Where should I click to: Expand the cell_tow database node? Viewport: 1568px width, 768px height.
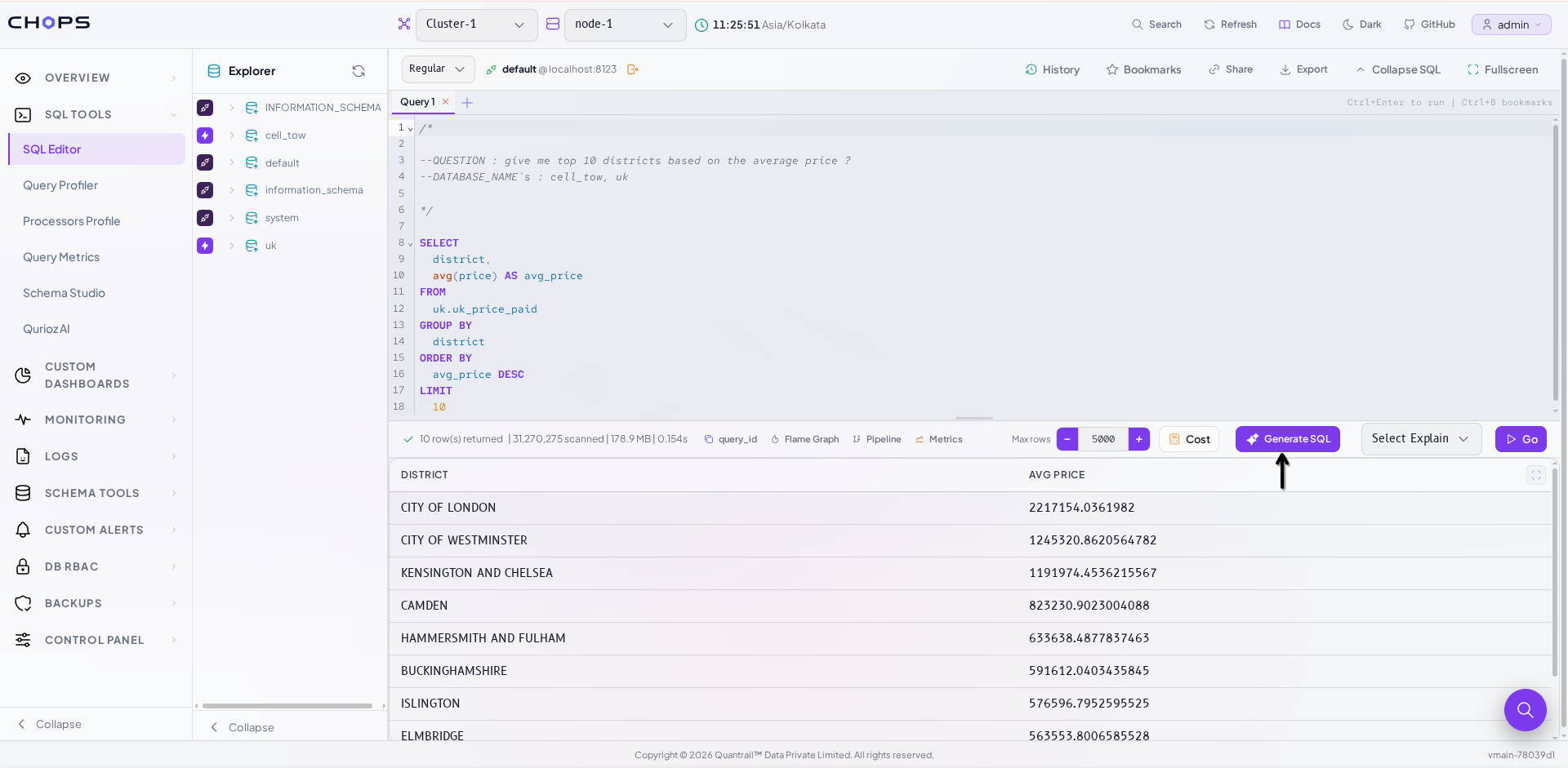point(232,135)
